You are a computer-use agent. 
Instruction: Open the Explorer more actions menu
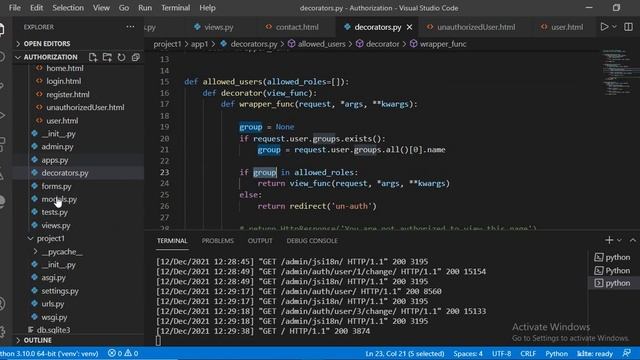tap(130, 27)
